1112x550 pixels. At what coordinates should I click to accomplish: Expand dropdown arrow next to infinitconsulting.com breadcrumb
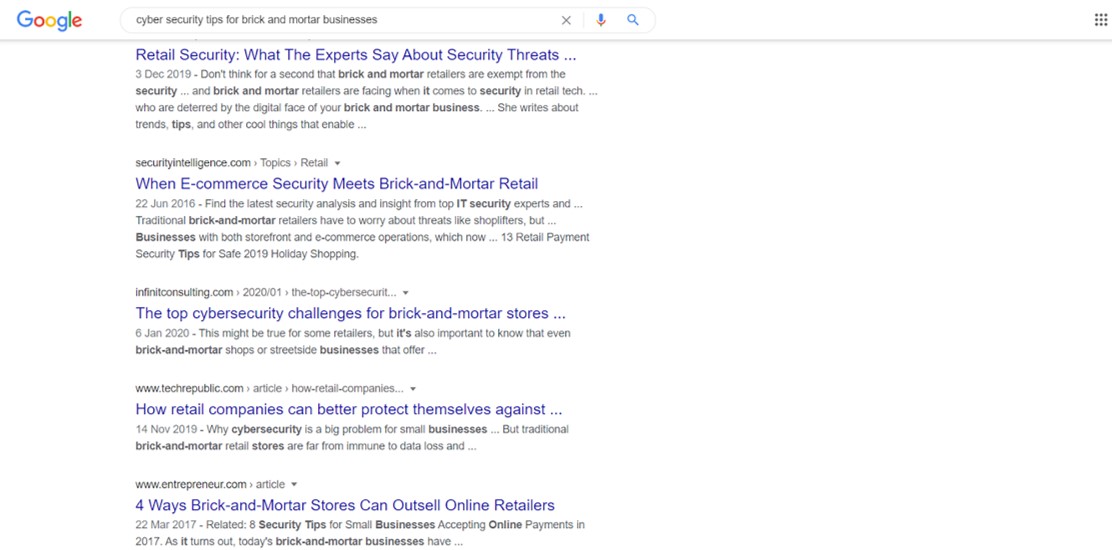click(406, 292)
